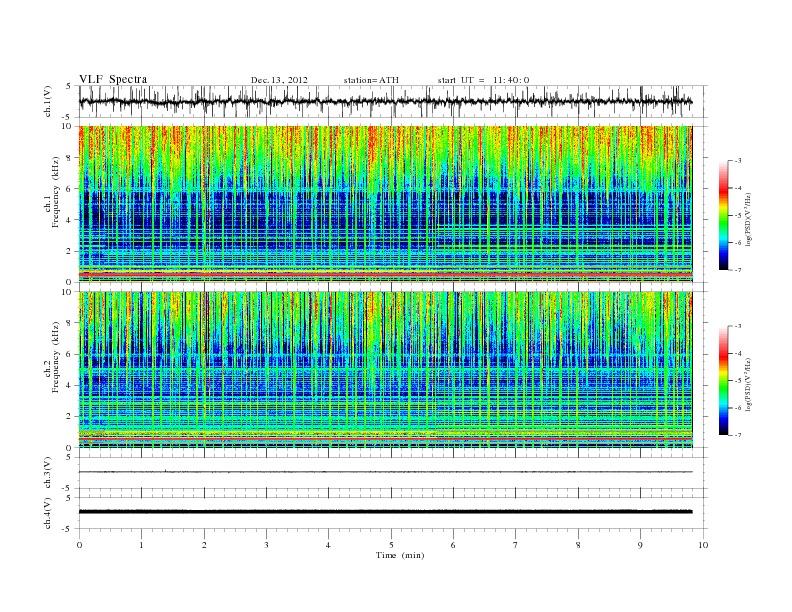
Task: Click time-axis tick label "5"
Action: (391, 545)
